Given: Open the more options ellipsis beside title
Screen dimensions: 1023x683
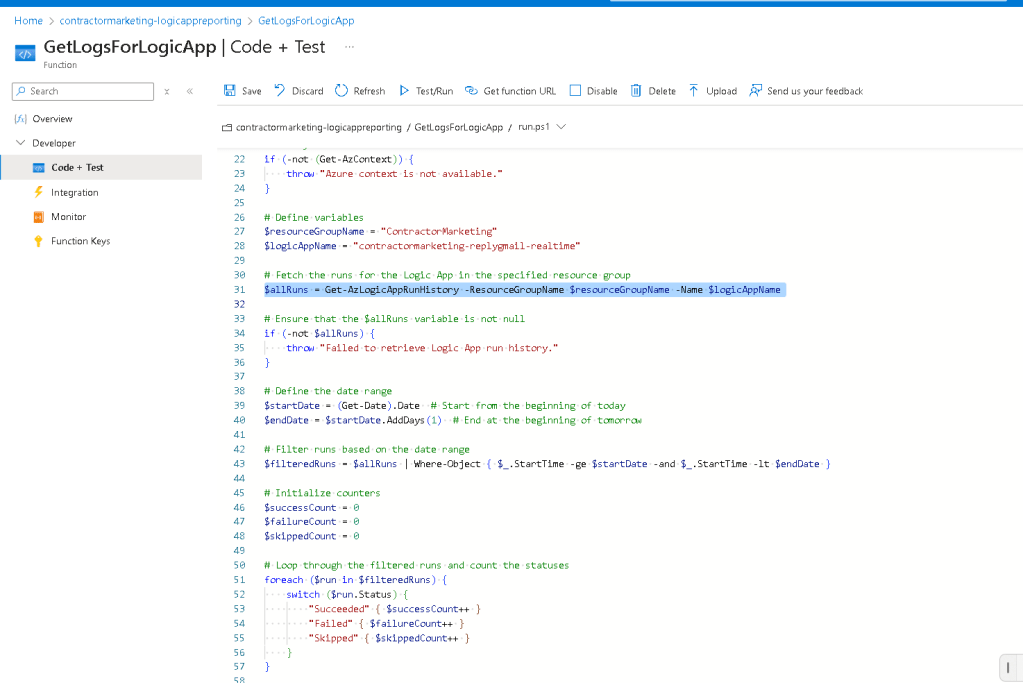Looking at the screenshot, I should 350,47.
